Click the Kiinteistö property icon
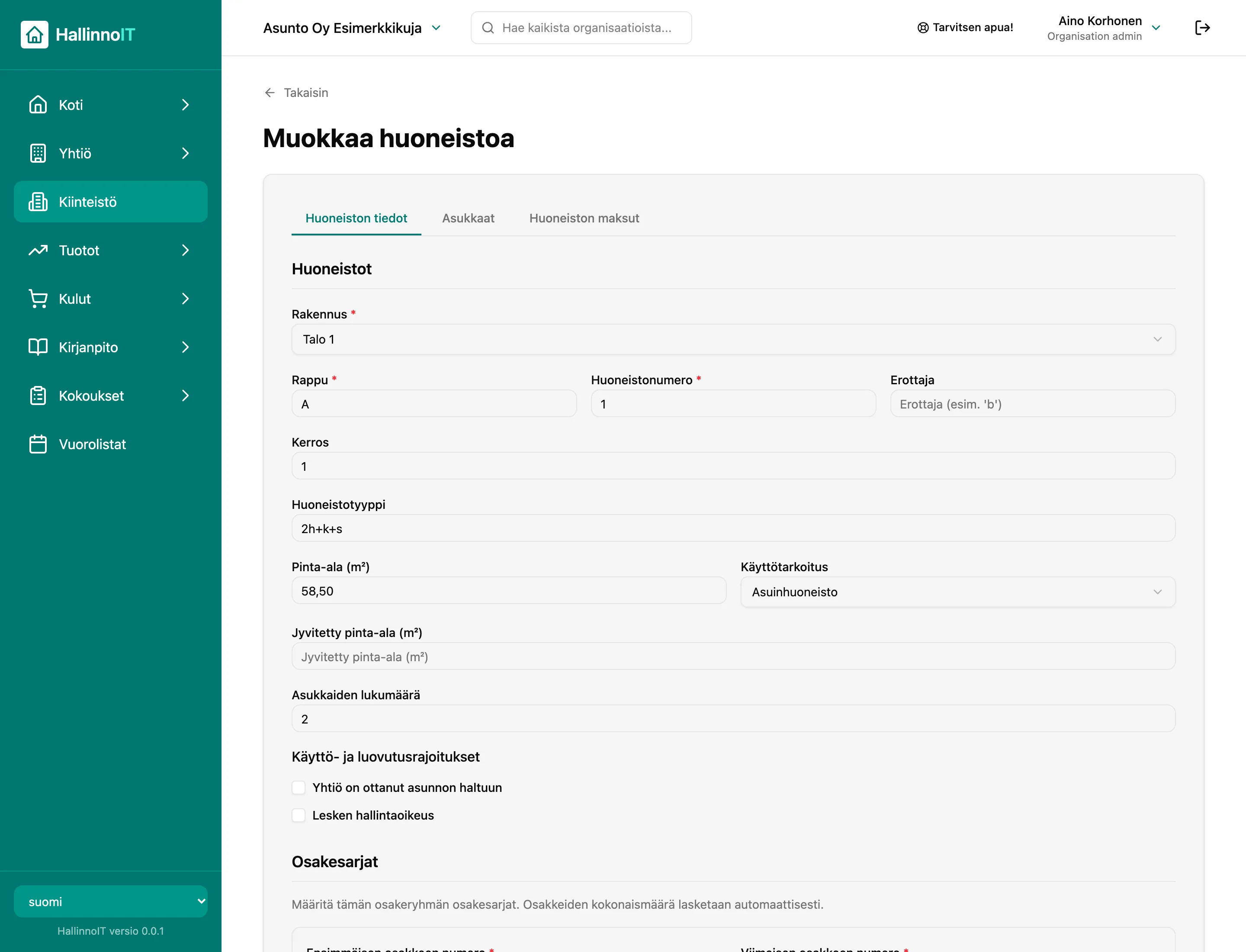The image size is (1246, 952). point(38,202)
